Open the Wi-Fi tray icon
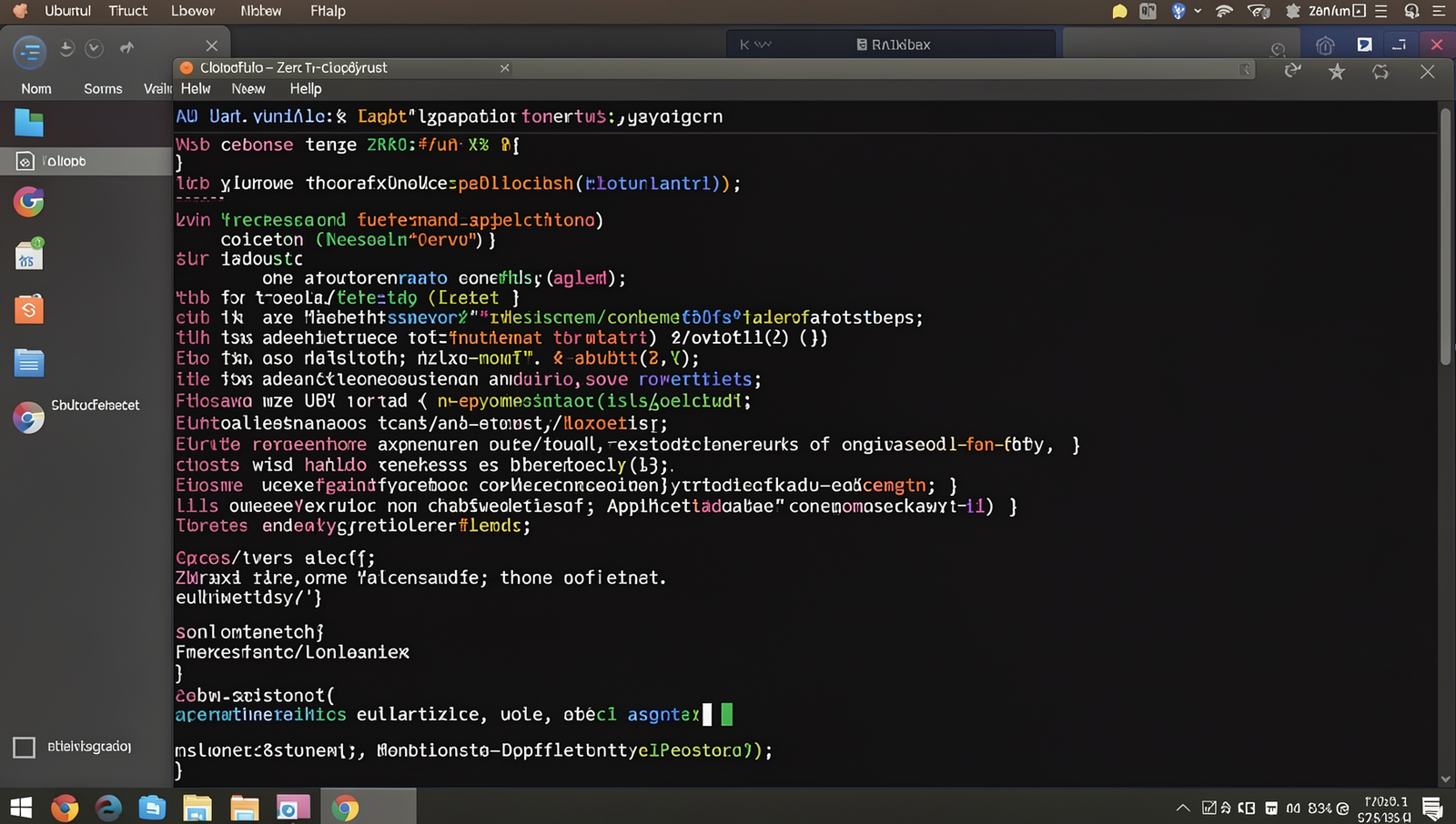This screenshot has width=1456, height=824. pyautogui.click(x=1224, y=11)
